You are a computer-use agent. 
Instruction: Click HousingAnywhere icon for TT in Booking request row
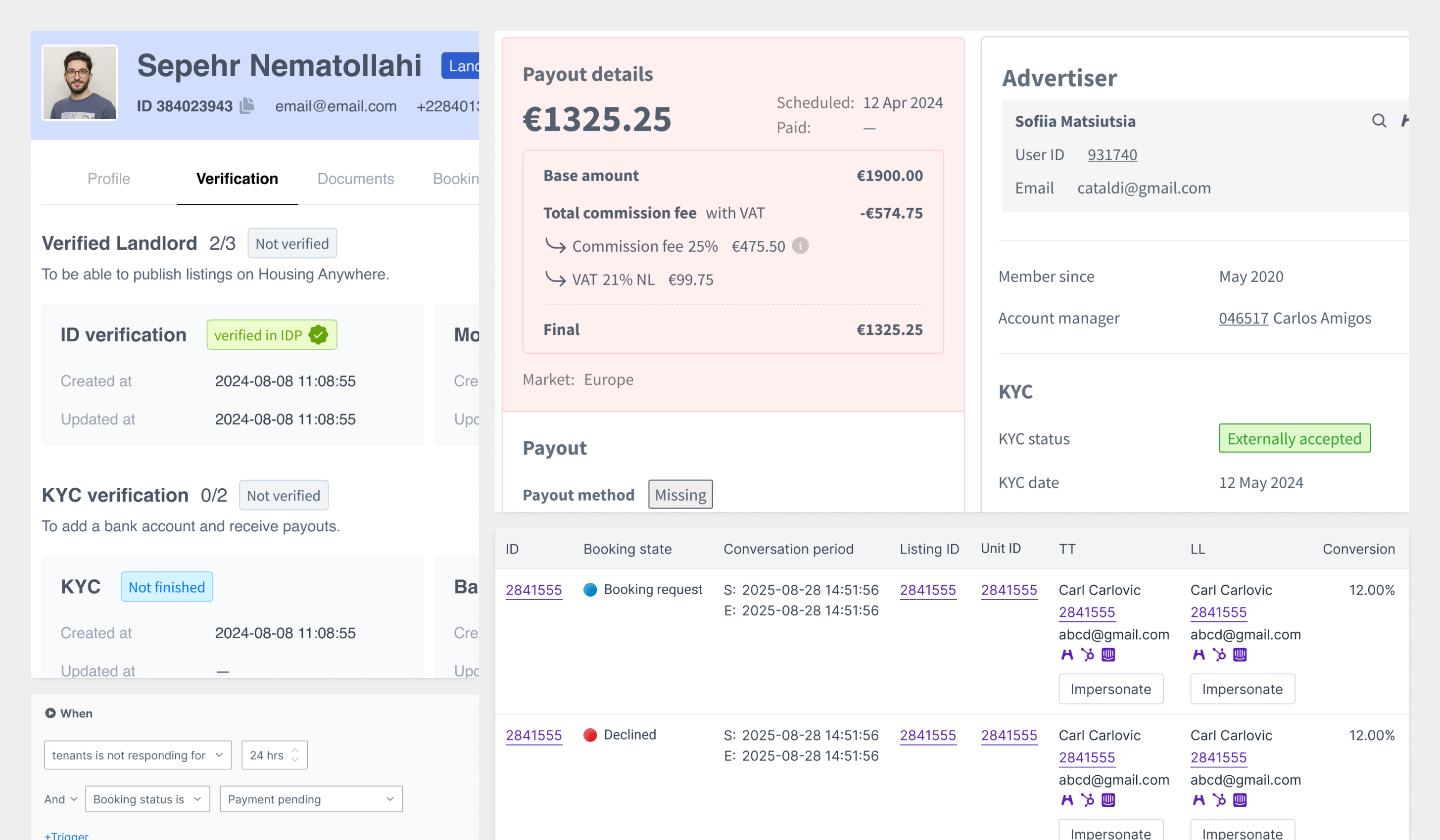[x=1066, y=655]
